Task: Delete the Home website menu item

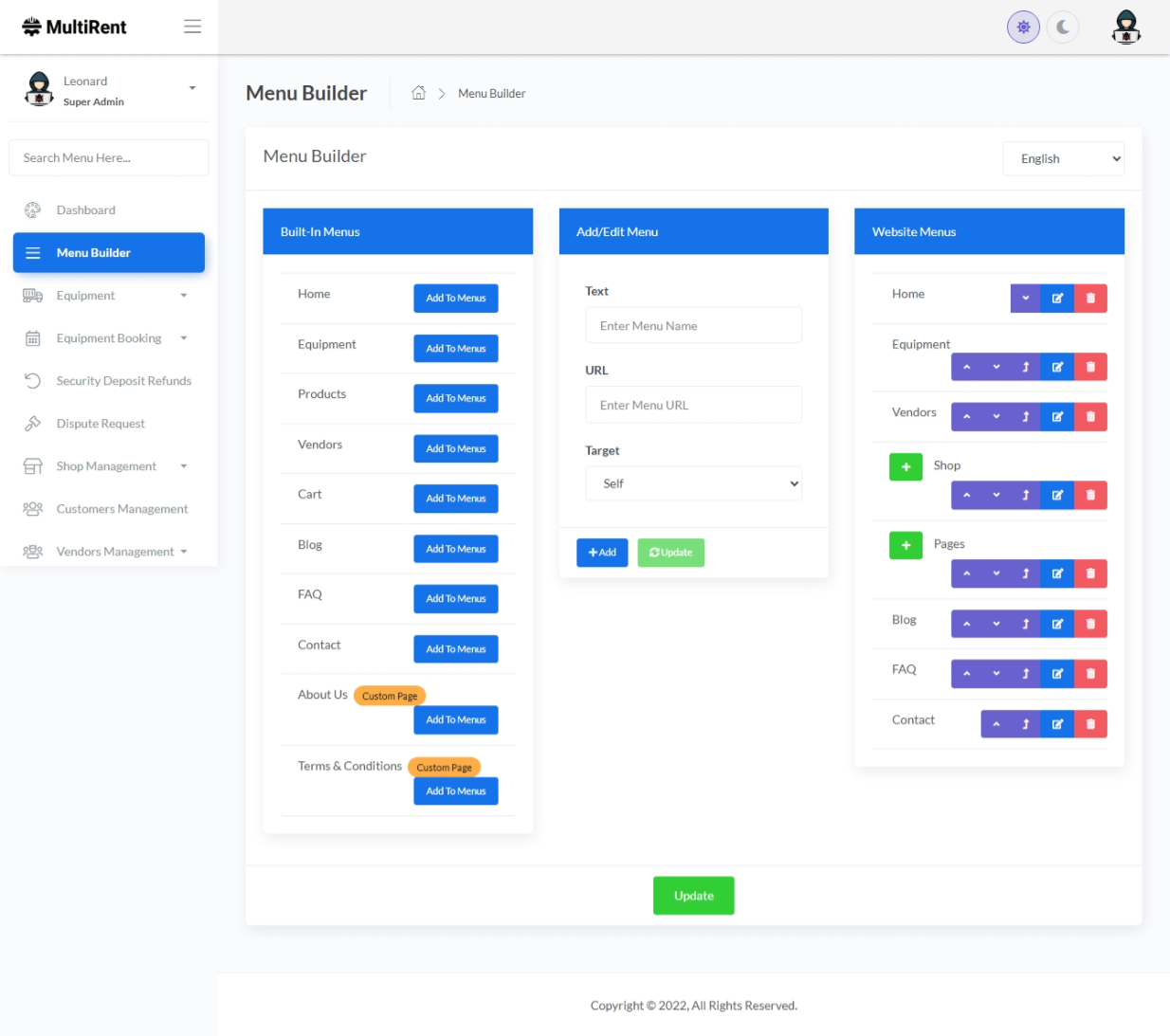Action: [x=1090, y=299]
